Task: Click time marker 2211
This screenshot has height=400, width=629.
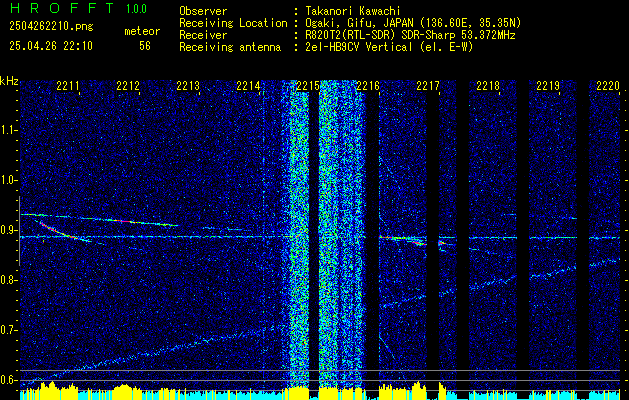Action: [x=68, y=85]
